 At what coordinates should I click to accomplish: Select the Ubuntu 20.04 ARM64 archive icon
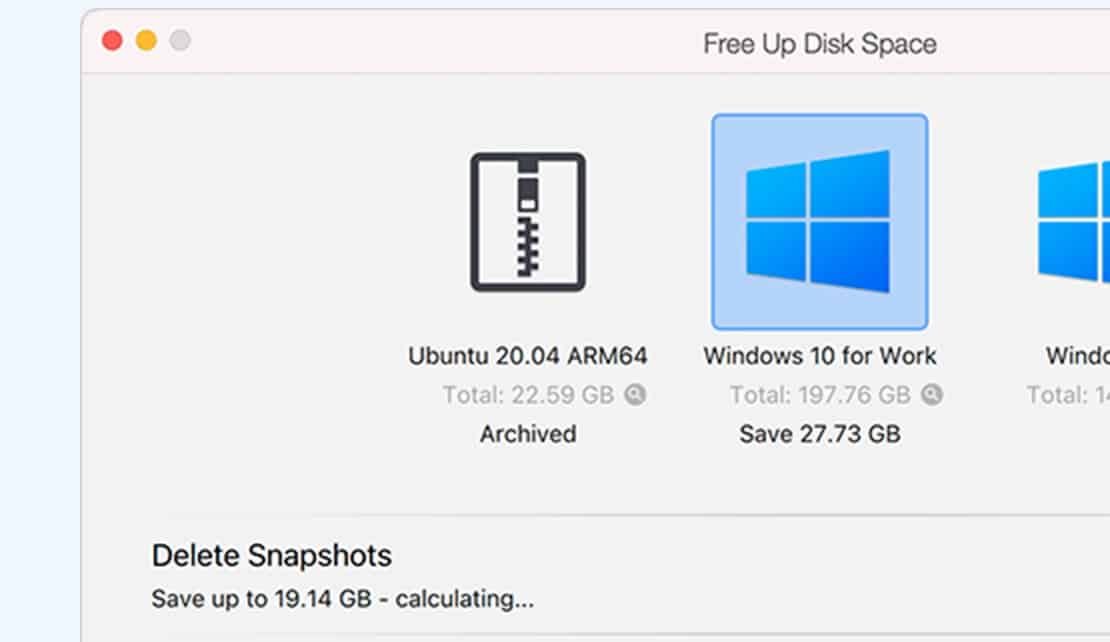[528, 222]
